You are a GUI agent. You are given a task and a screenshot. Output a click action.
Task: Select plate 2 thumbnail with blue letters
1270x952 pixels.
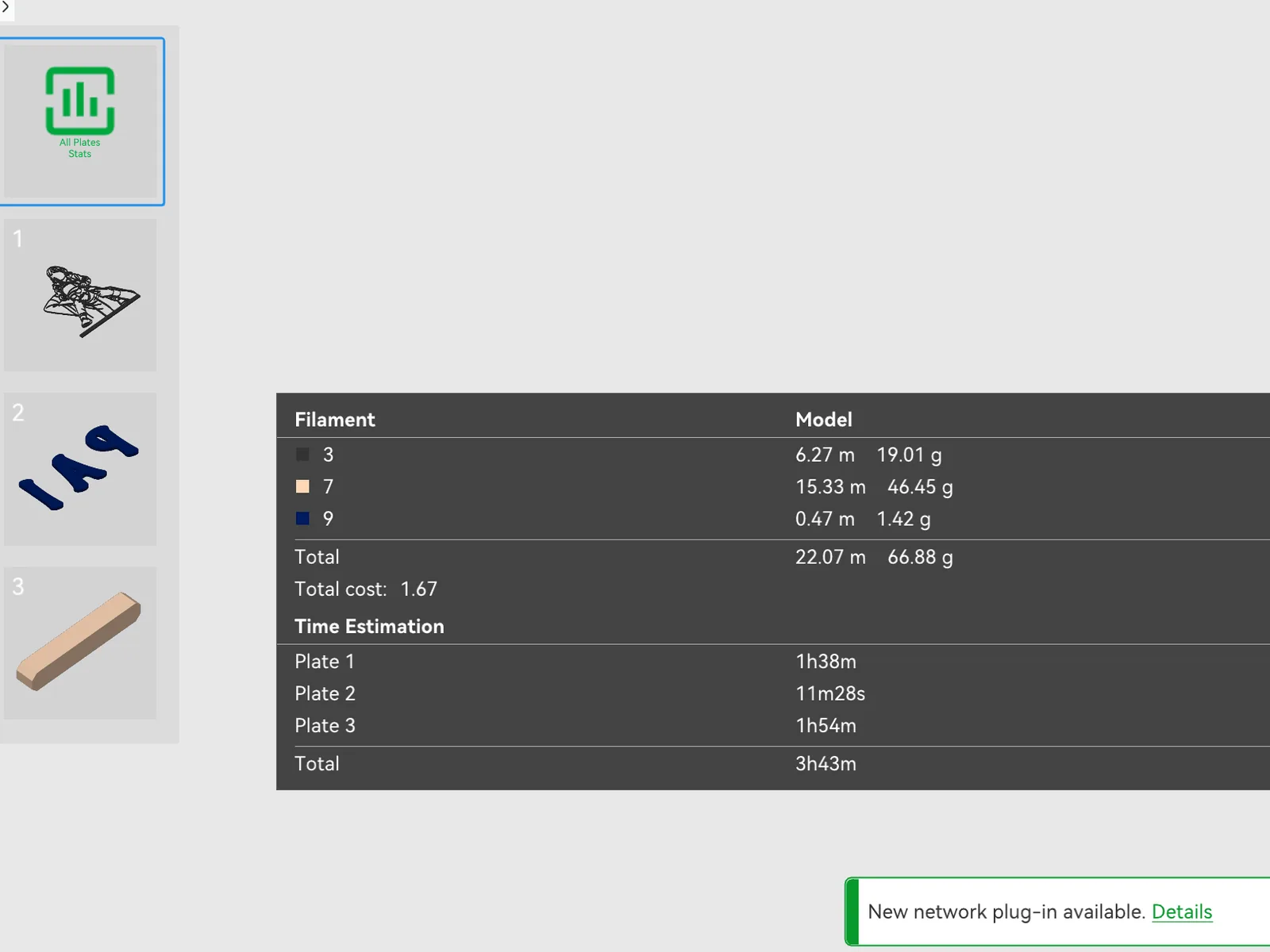click(x=80, y=469)
